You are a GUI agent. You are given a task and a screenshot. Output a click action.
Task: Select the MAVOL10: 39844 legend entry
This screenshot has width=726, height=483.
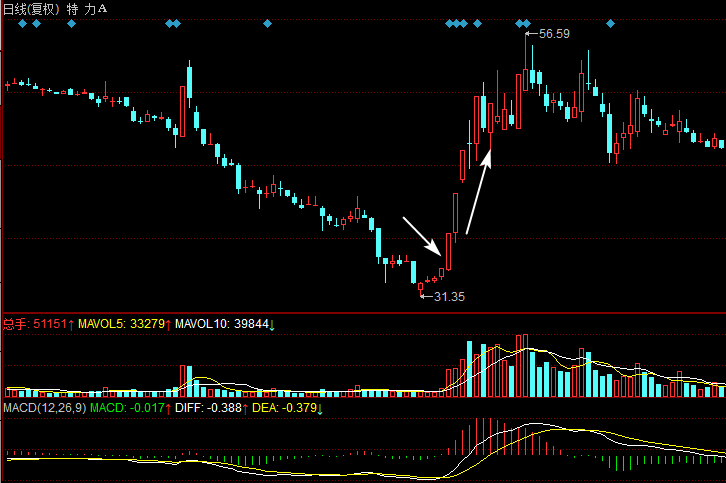(x=220, y=324)
